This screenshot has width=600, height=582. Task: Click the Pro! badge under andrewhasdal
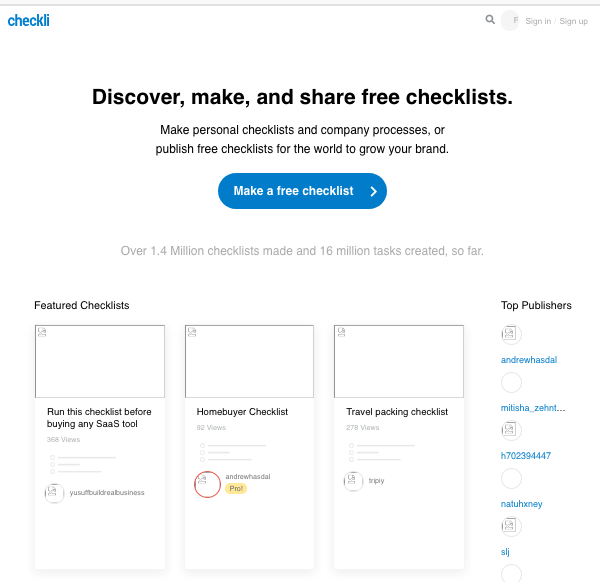tap(236, 489)
